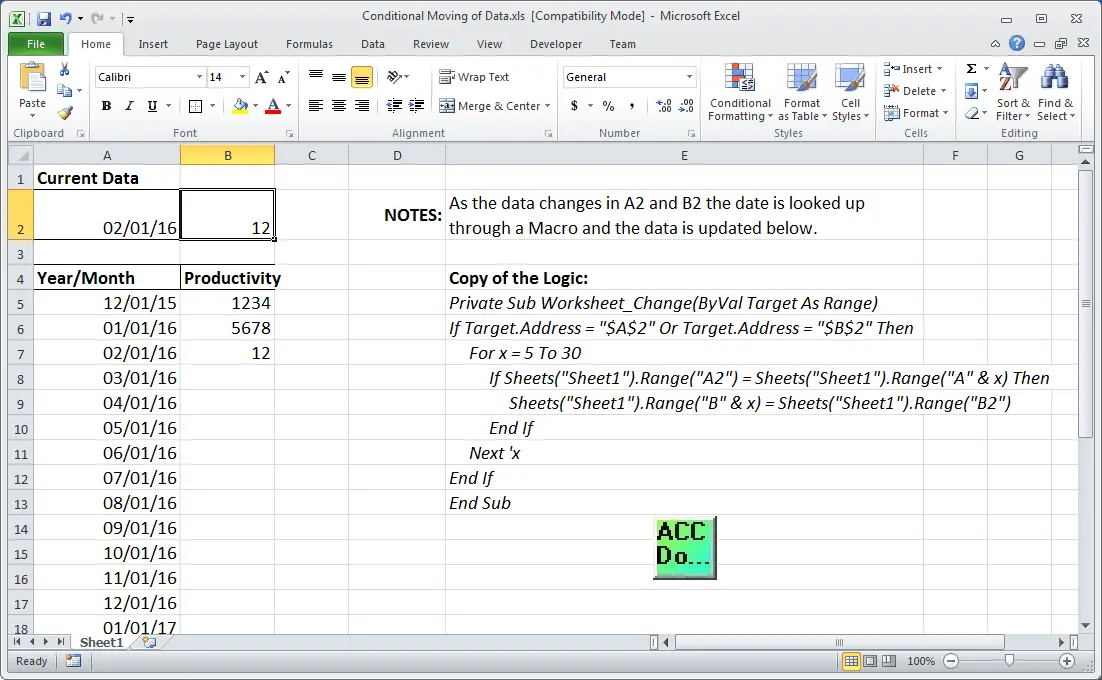Screen dimensions: 1102x680
Task: Open the File tab
Action: click(x=36, y=44)
